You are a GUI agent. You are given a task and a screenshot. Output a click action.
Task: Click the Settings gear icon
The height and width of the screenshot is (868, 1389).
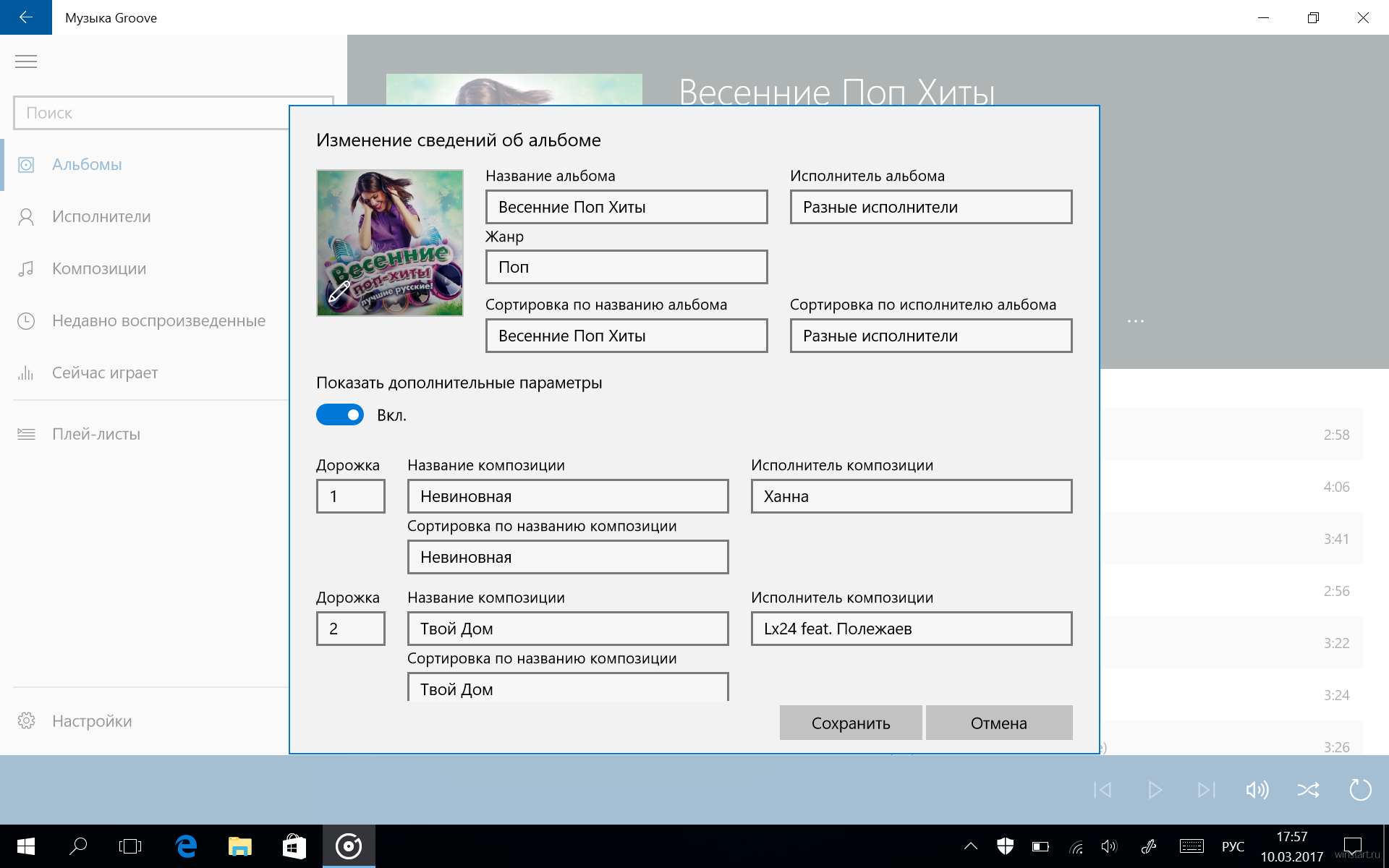pyautogui.click(x=26, y=721)
